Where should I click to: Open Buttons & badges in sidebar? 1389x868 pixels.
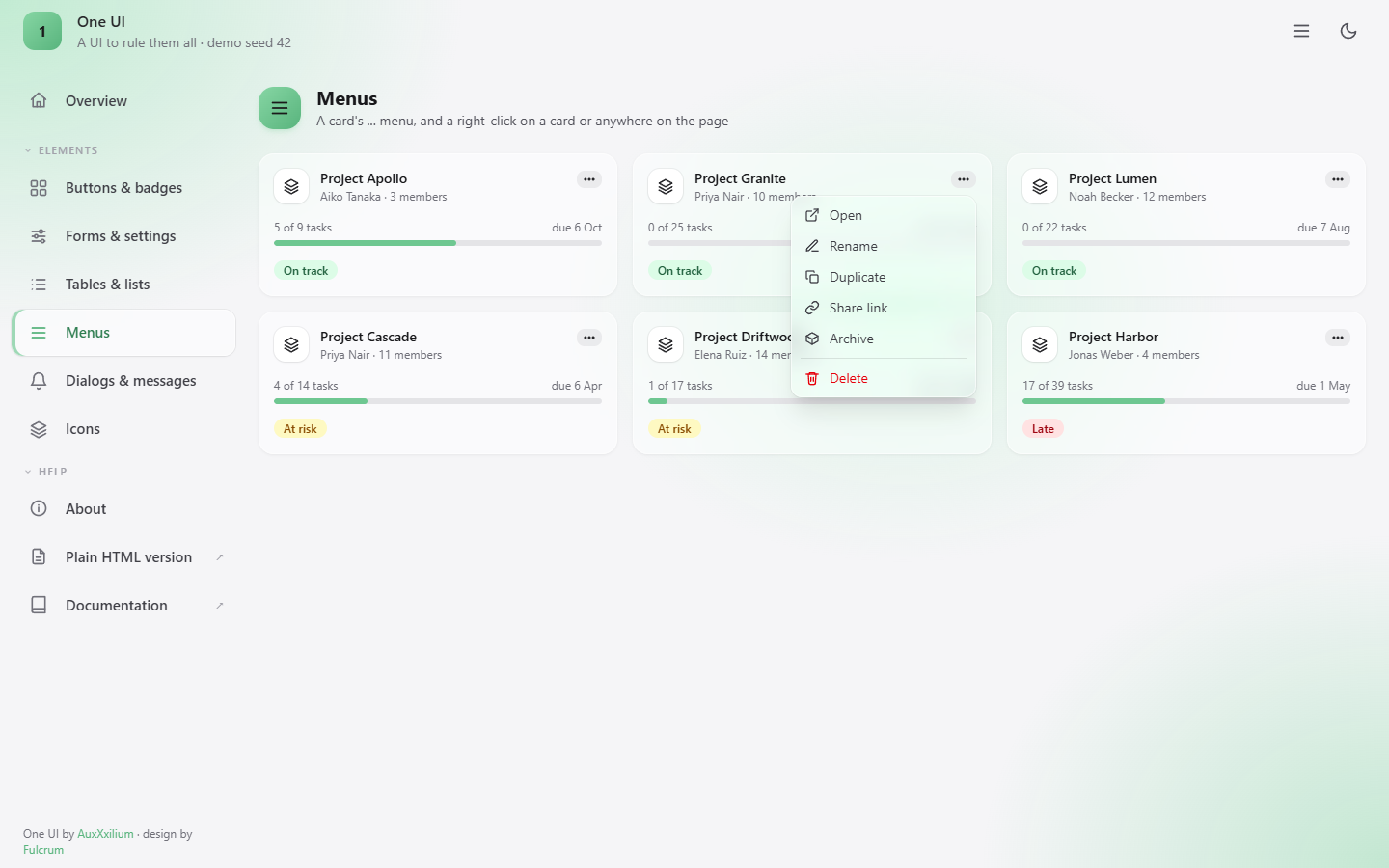click(x=123, y=188)
